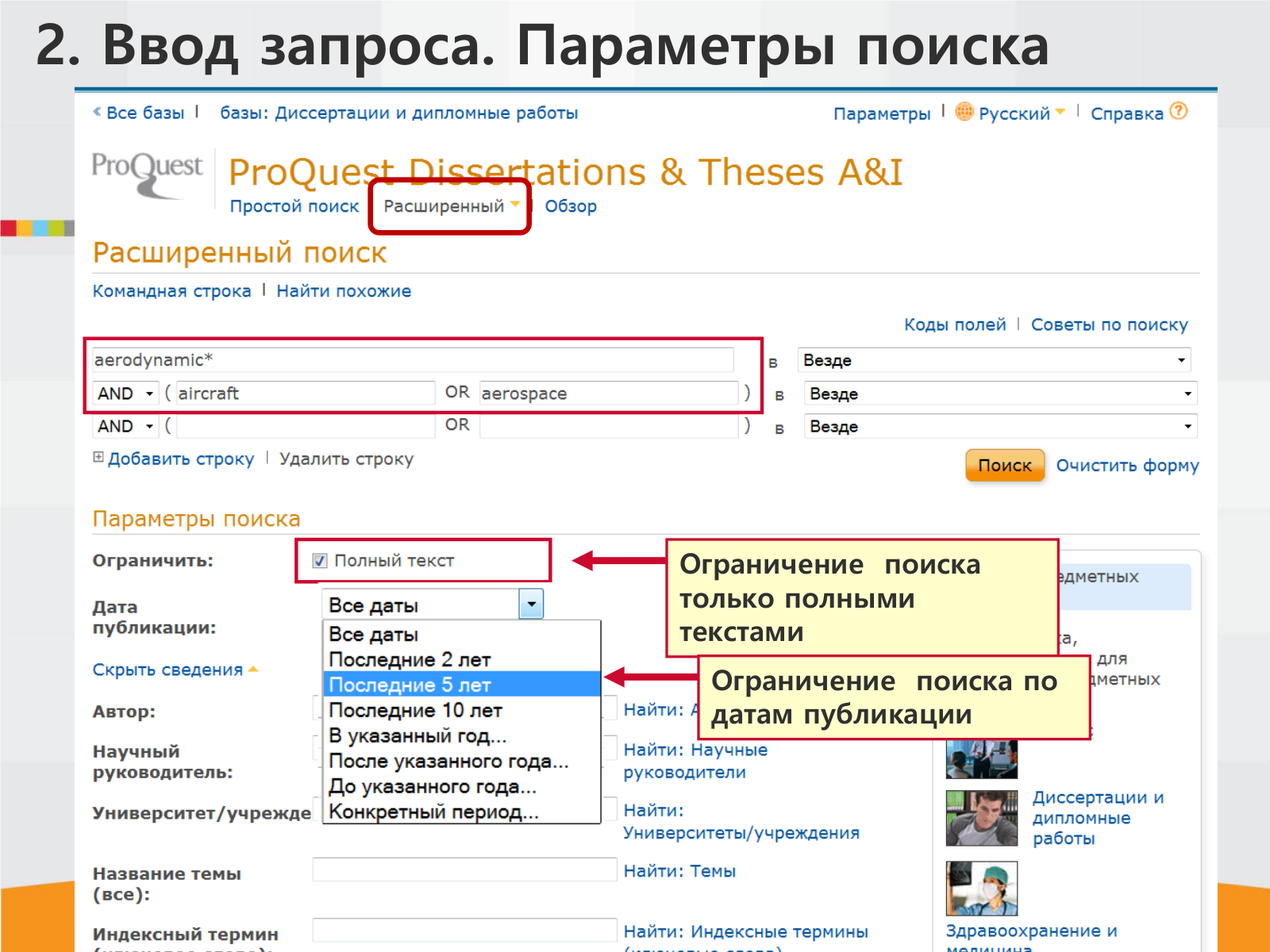Open Диссертации и дипломные работы sidebar link

[x=1098, y=818]
